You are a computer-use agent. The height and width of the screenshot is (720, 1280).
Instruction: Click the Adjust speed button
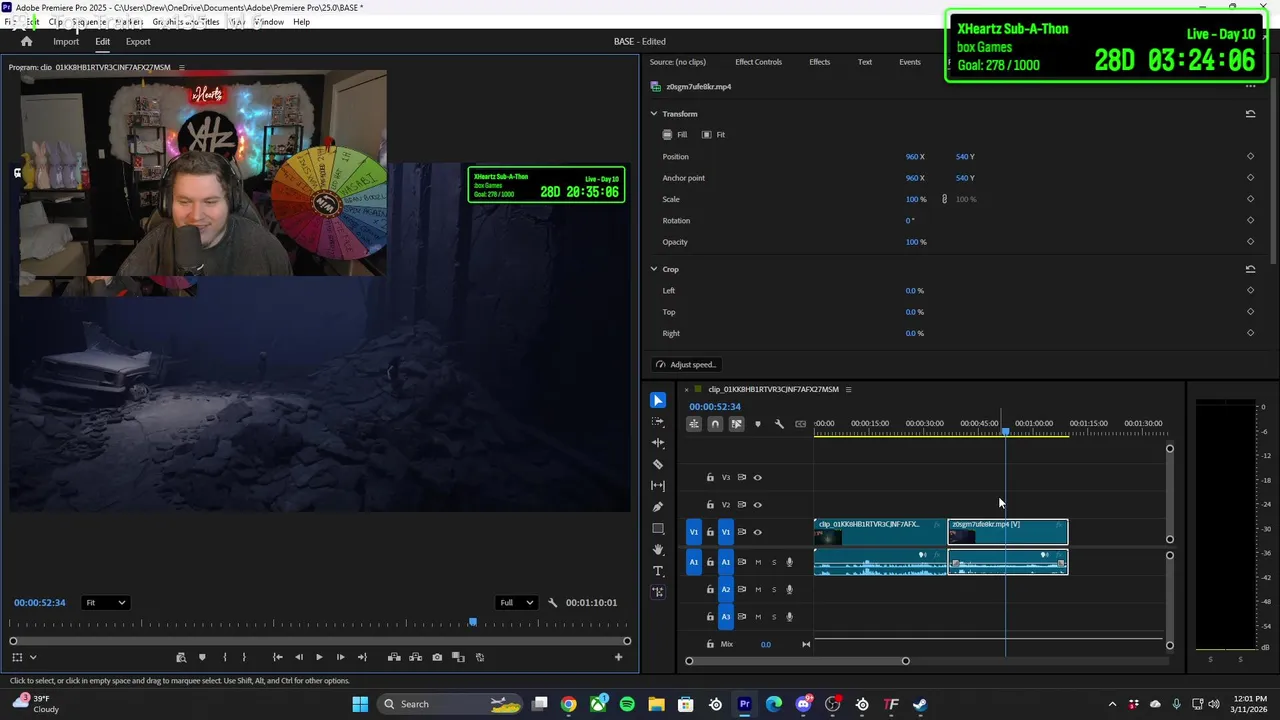click(x=686, y=365)
